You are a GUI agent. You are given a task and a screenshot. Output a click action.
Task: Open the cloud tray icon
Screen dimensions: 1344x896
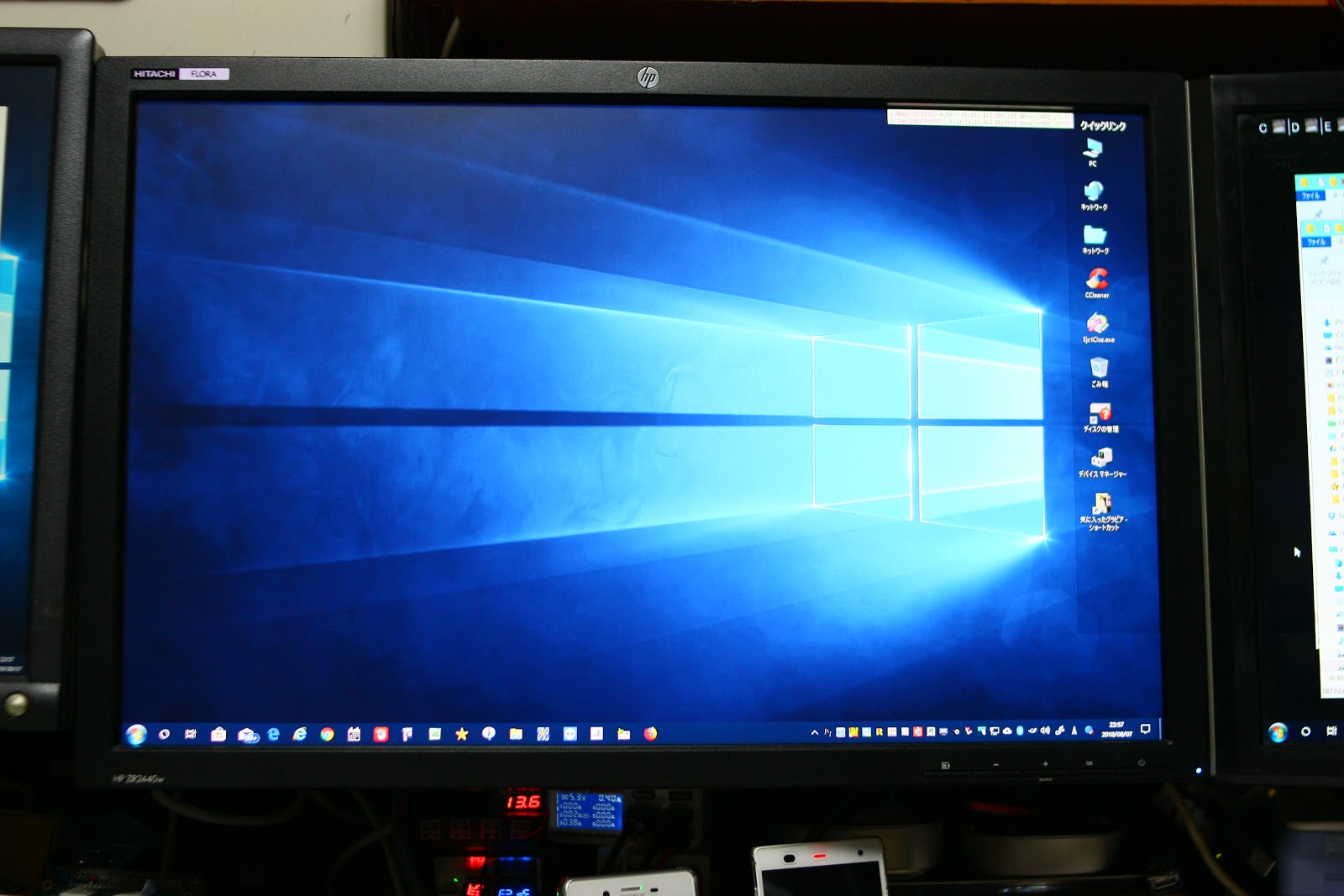tap(1007, 731)
